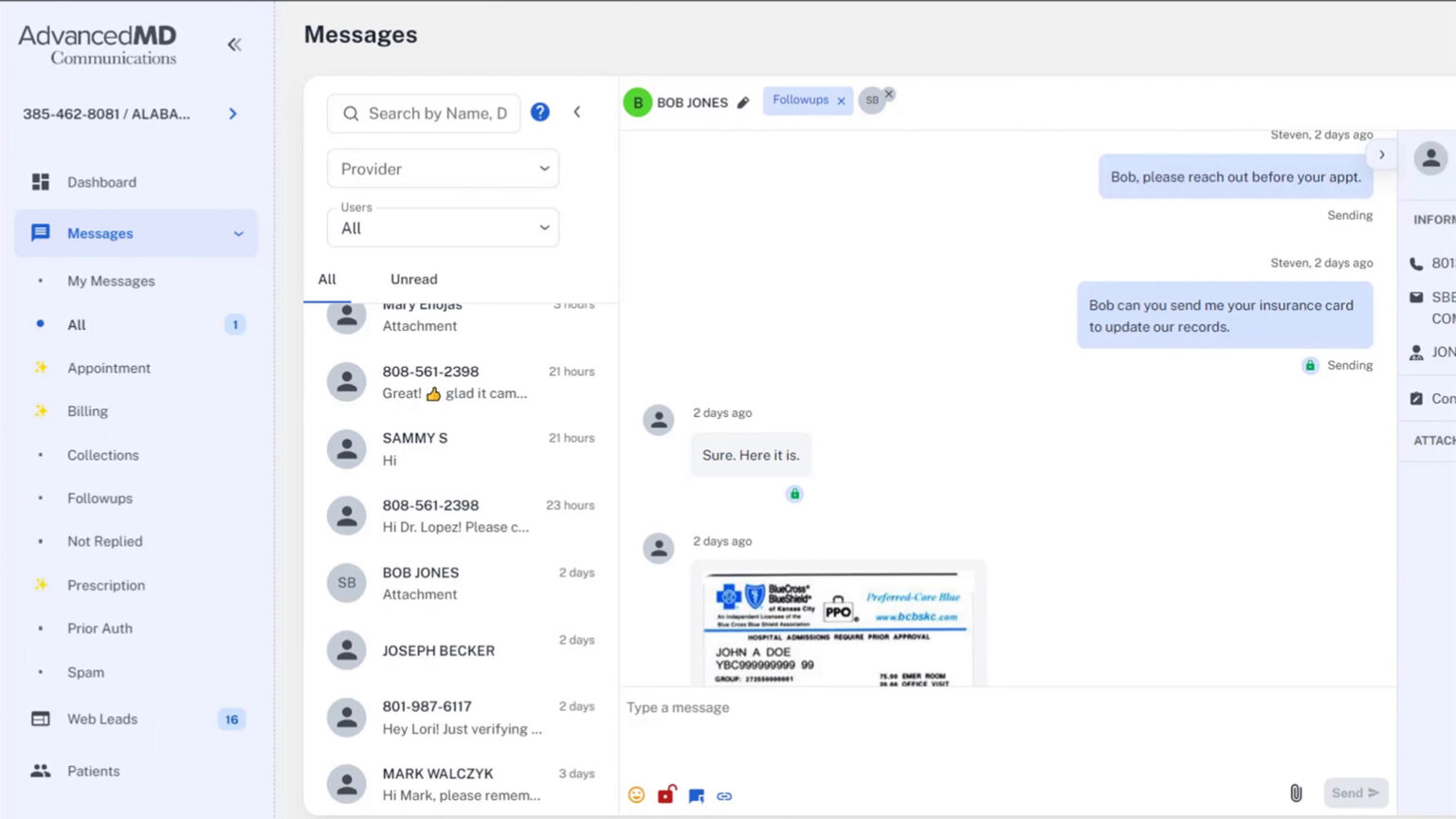Insert a link using the chain icon
Viewport: 1456px width, 819px height.
tap(724, 796)
